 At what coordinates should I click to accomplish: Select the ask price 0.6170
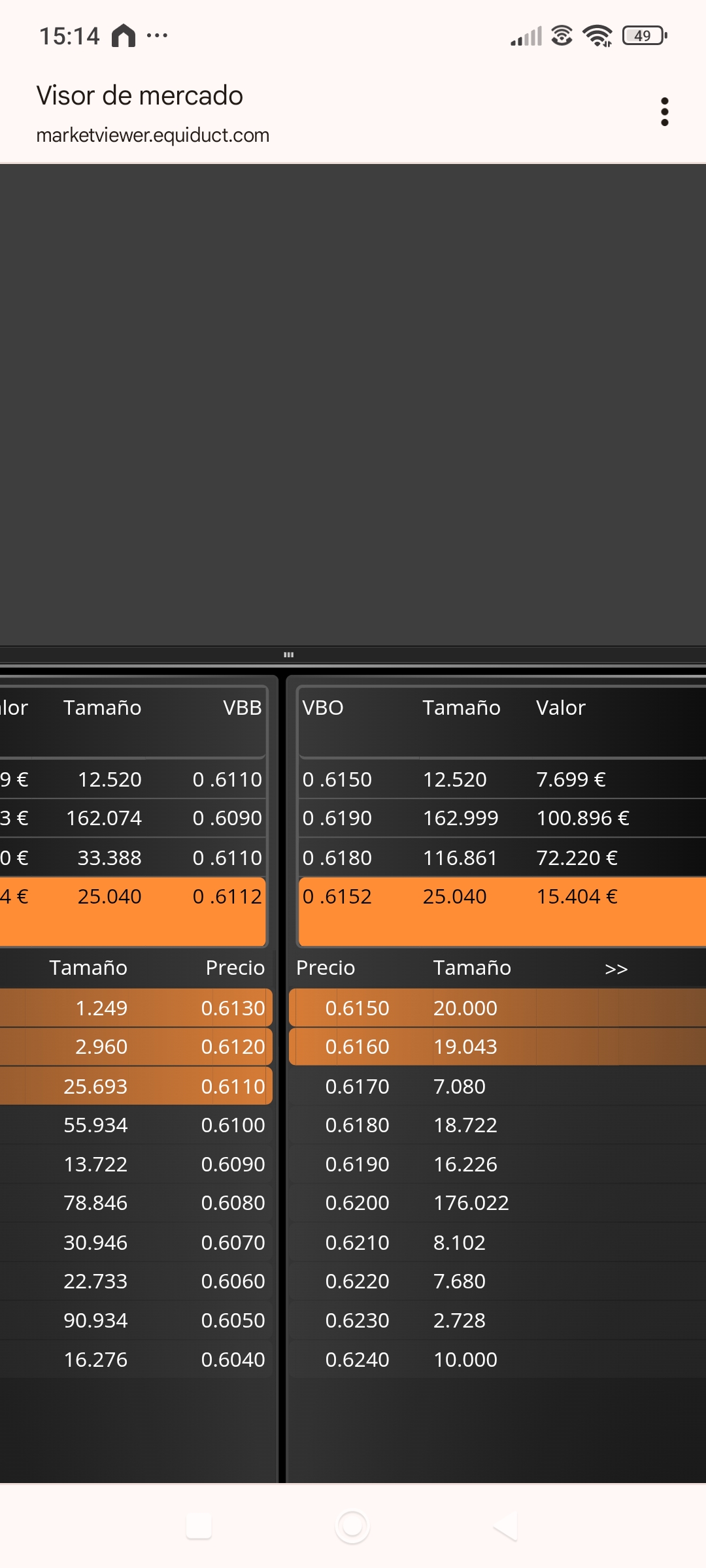(357, 1086)
